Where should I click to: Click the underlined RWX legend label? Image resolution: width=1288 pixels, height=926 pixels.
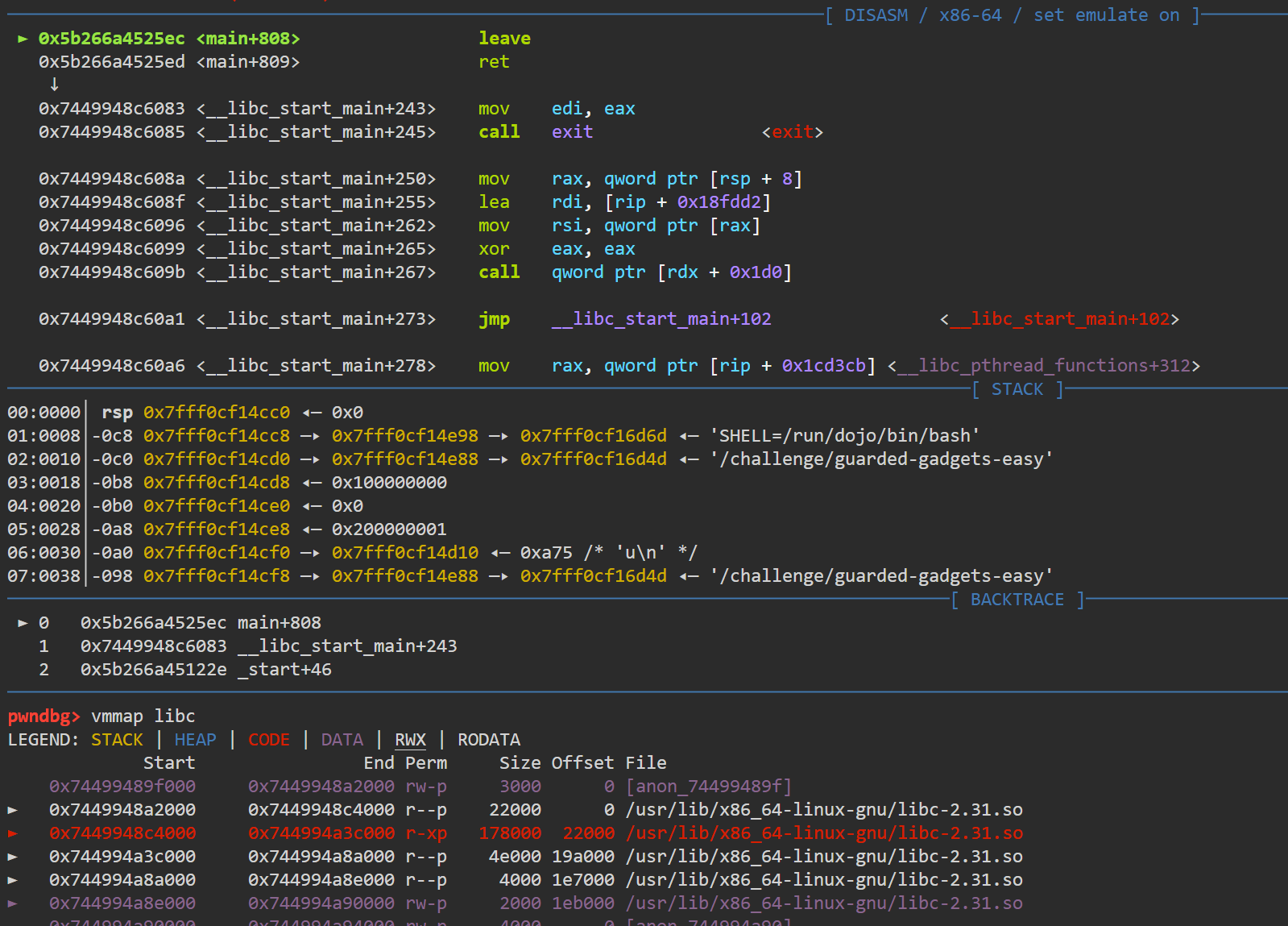point(410,740)
